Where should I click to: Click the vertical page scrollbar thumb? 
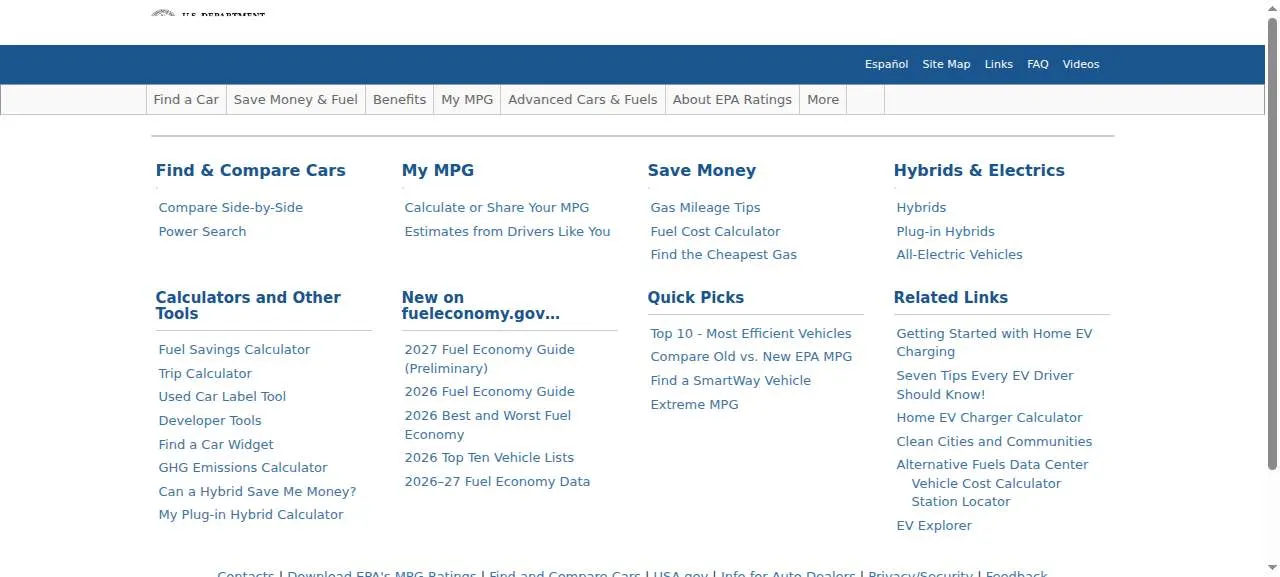click(x=1272, y=242)
